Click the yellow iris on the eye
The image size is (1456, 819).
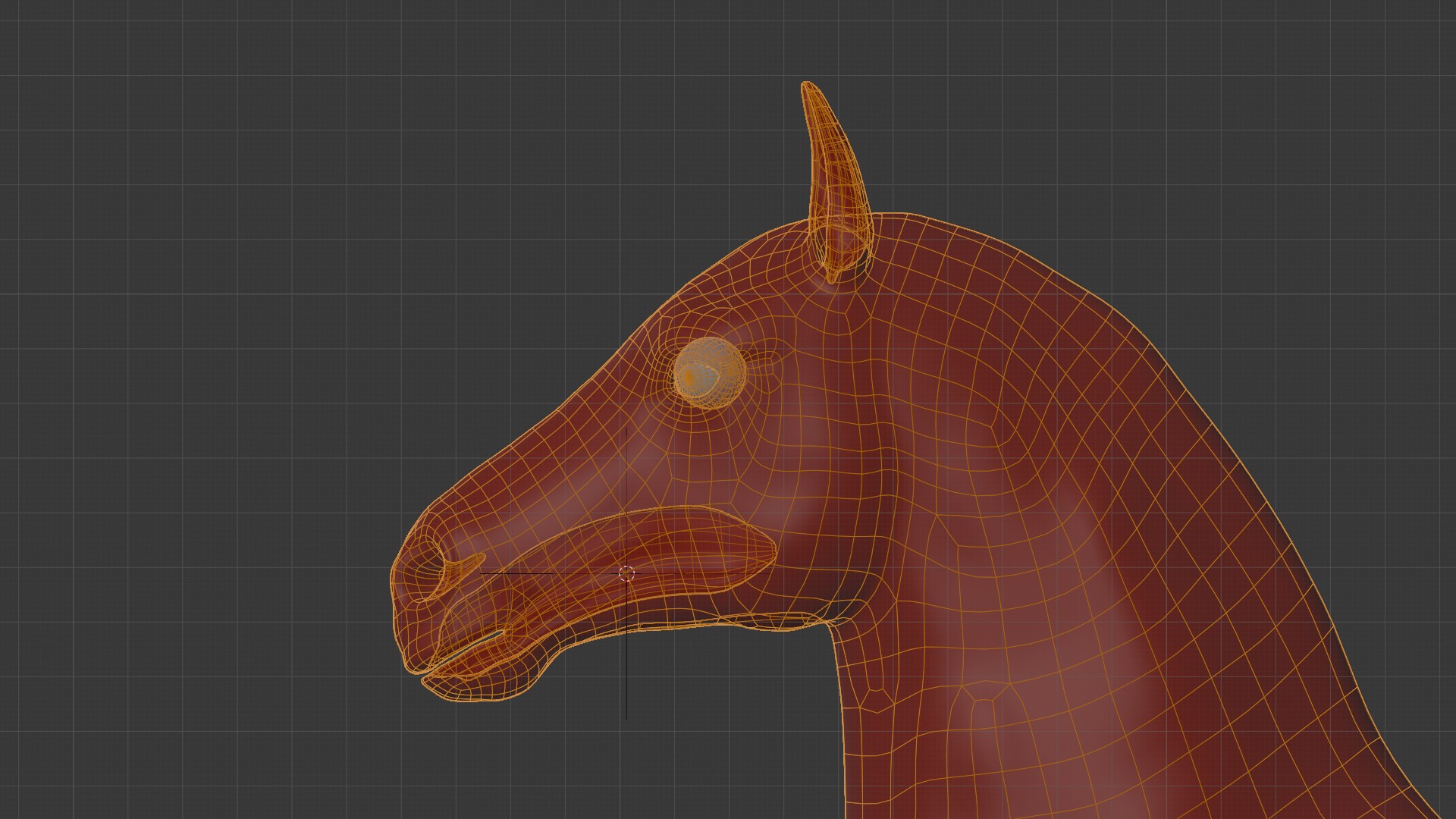click(689, 376)
